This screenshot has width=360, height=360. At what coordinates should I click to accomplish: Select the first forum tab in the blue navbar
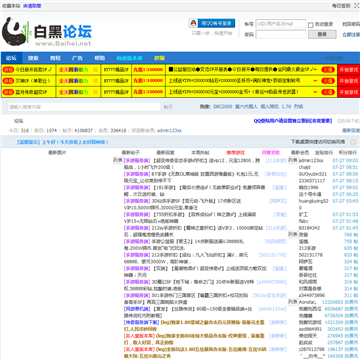pyautogui.click(x=11, y=58)
